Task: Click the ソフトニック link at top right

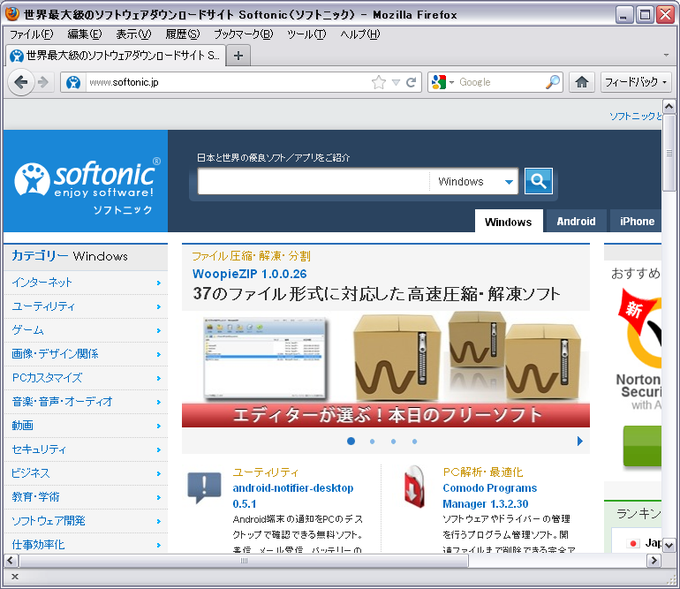Action: (x=635, y=116)
